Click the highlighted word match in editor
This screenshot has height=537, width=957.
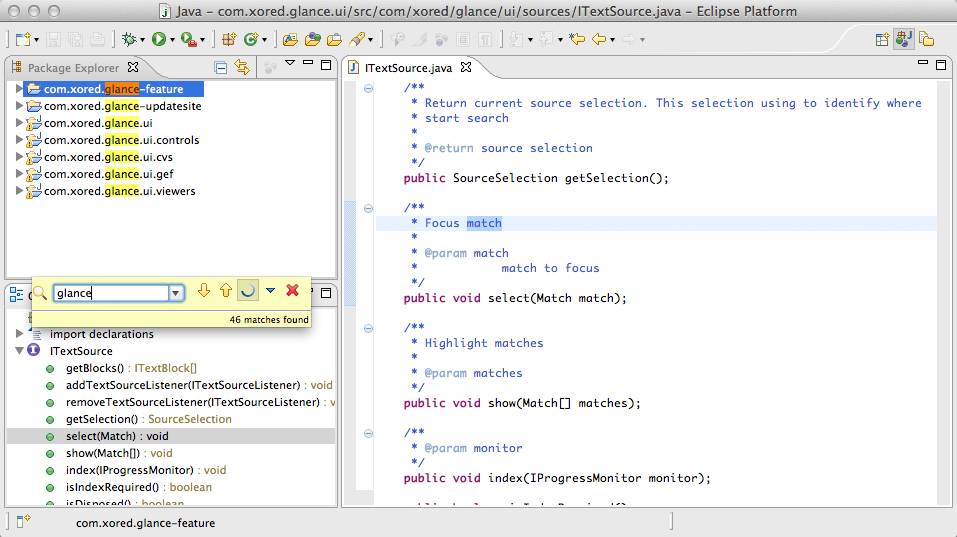(484, 223)
